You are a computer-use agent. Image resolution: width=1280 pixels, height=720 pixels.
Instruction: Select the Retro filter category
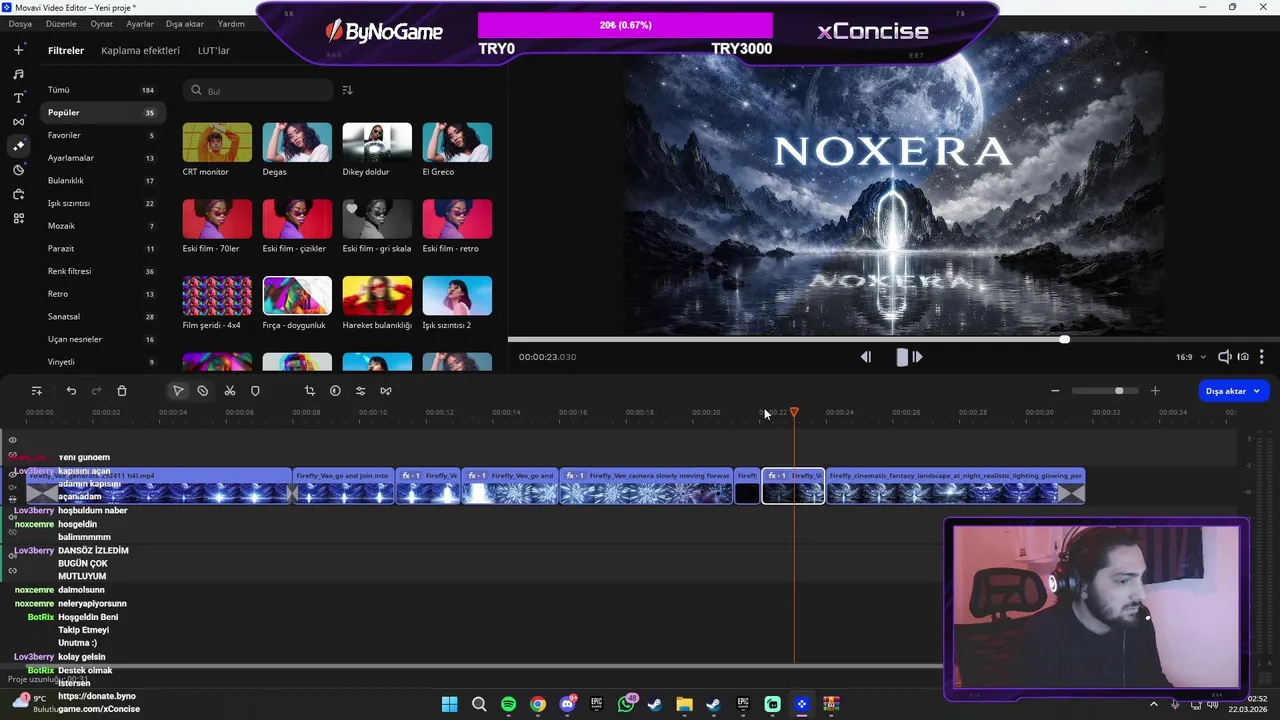pyautogui.click(x=103, y=294)
